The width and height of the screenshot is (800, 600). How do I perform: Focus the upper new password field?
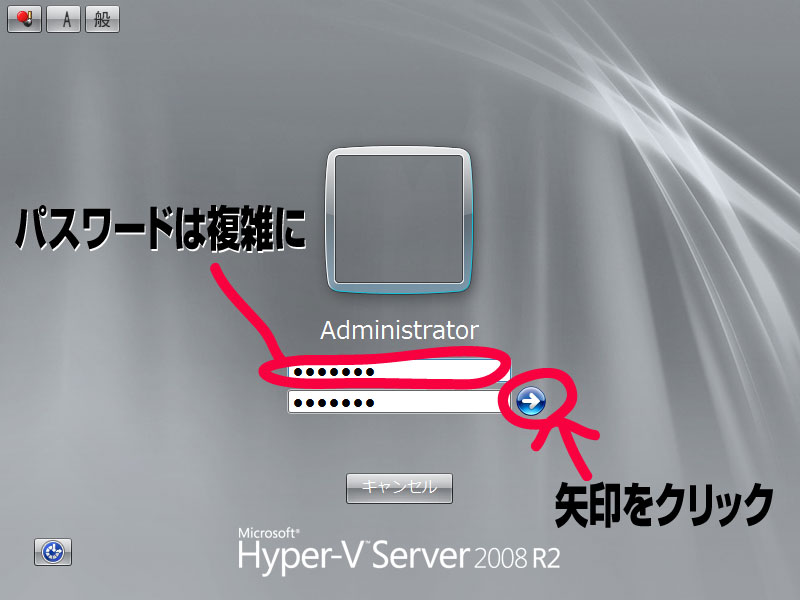pyautogui.click(x=398, y=371)
